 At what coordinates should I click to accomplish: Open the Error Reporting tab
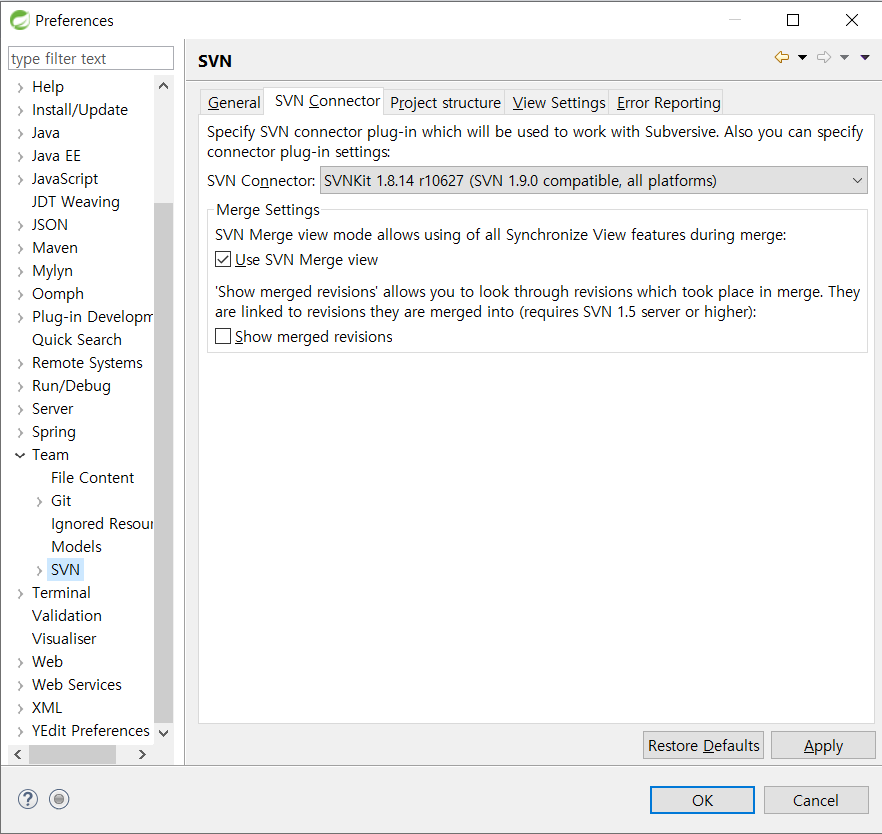tap(668, 102)
